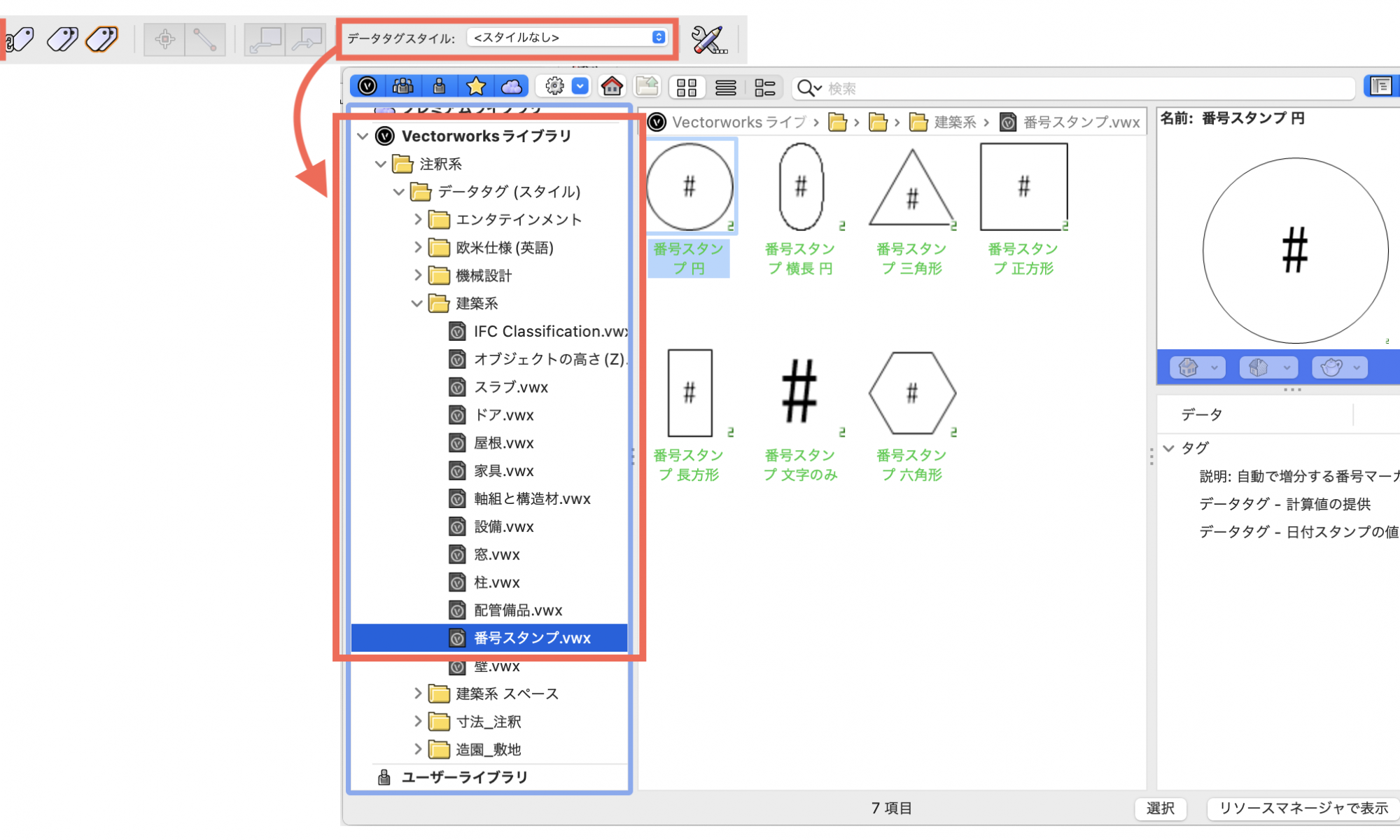Switch to thumbnail grid view
This screenshot has width=1400, height=840.
(x=687, y=87)
